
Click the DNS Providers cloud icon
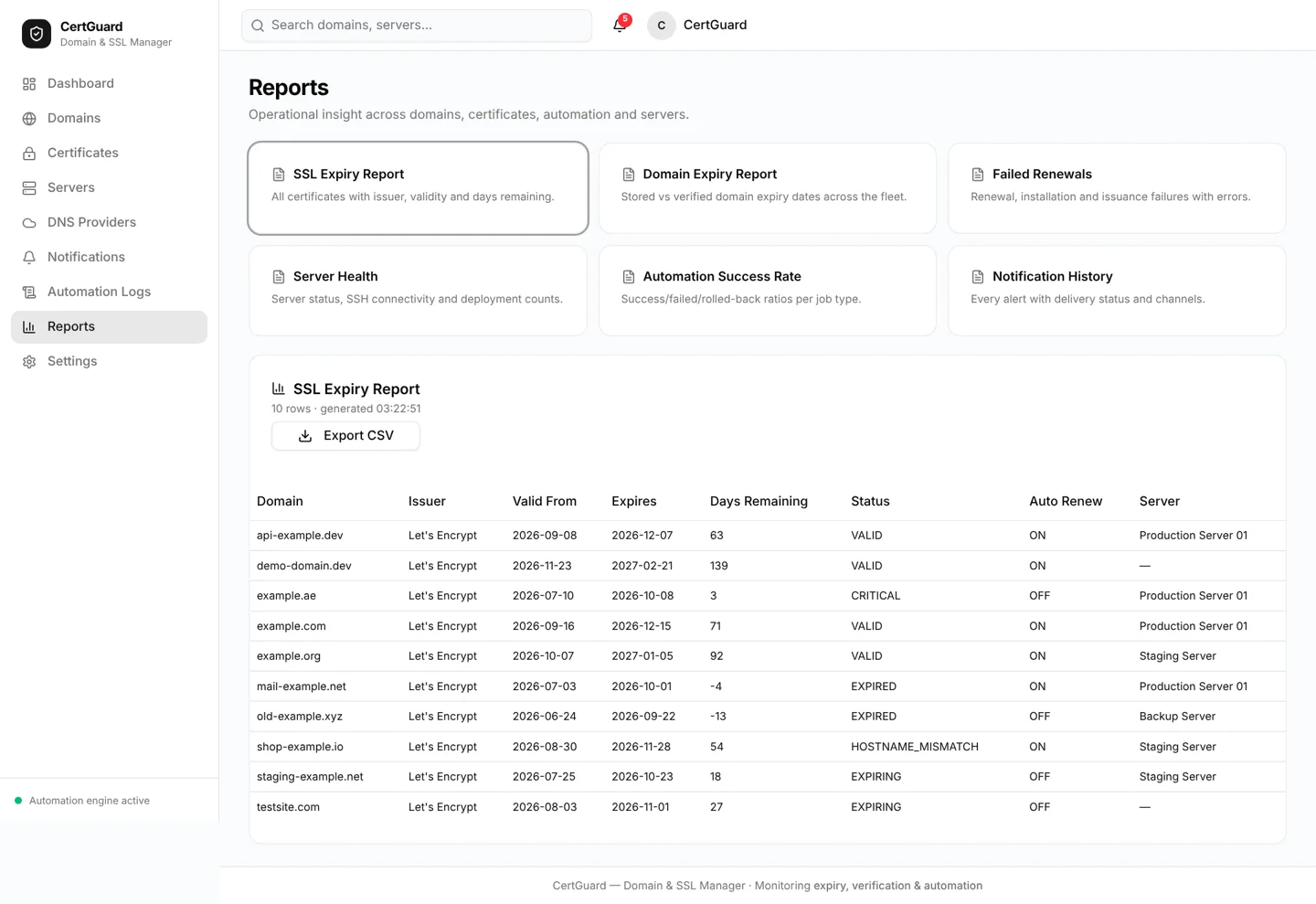pyautogui.click(x=29, y=223)
